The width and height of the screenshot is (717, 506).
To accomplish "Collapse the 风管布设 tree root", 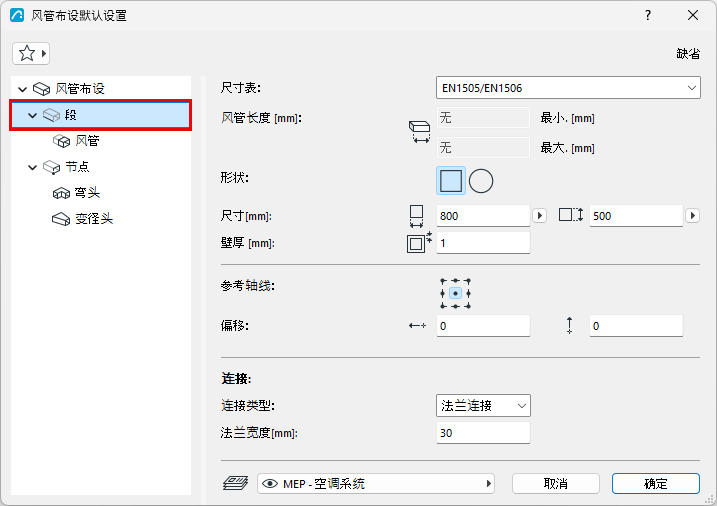I will (22, 89).
